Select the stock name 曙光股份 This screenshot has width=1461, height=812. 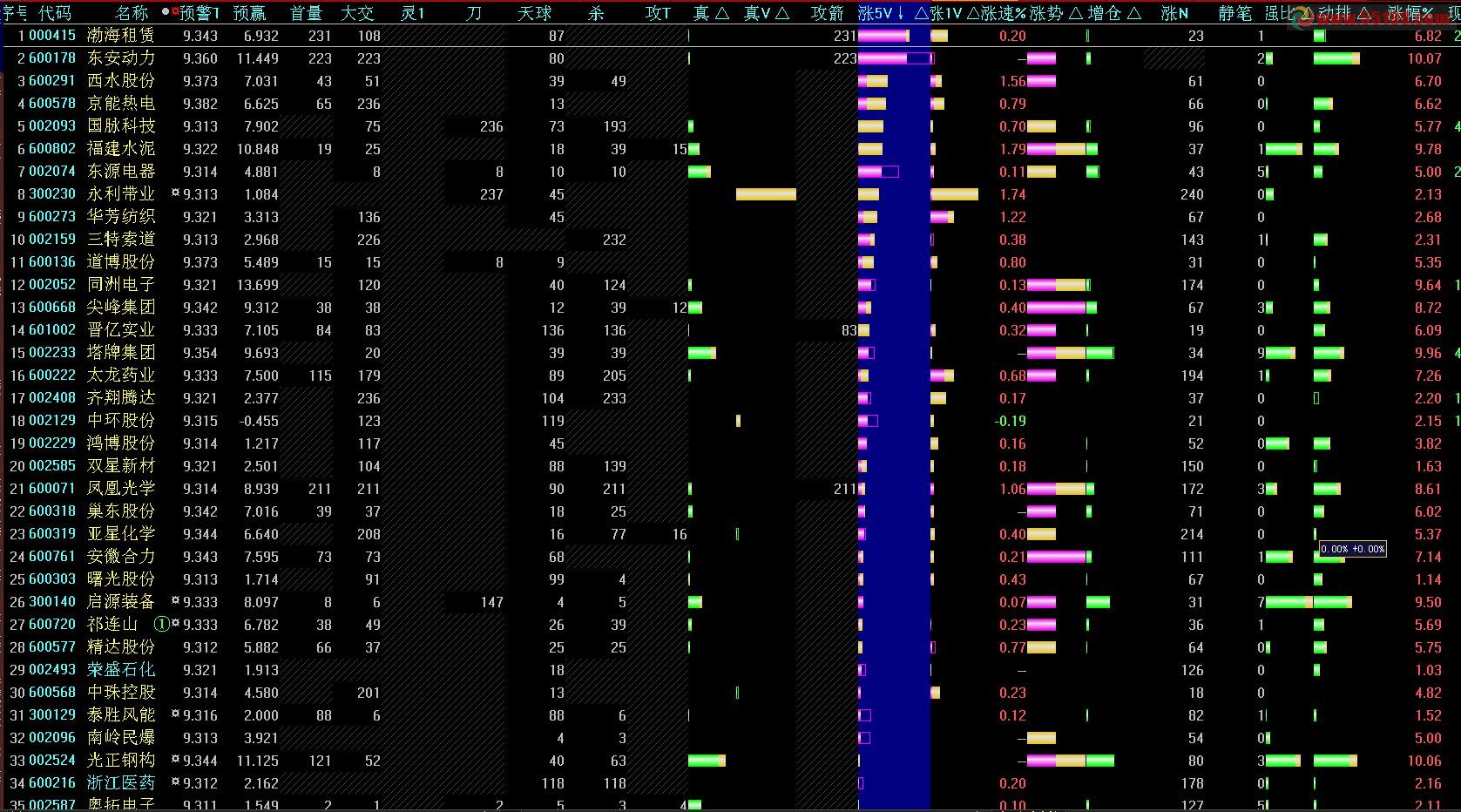coord(121,579)
